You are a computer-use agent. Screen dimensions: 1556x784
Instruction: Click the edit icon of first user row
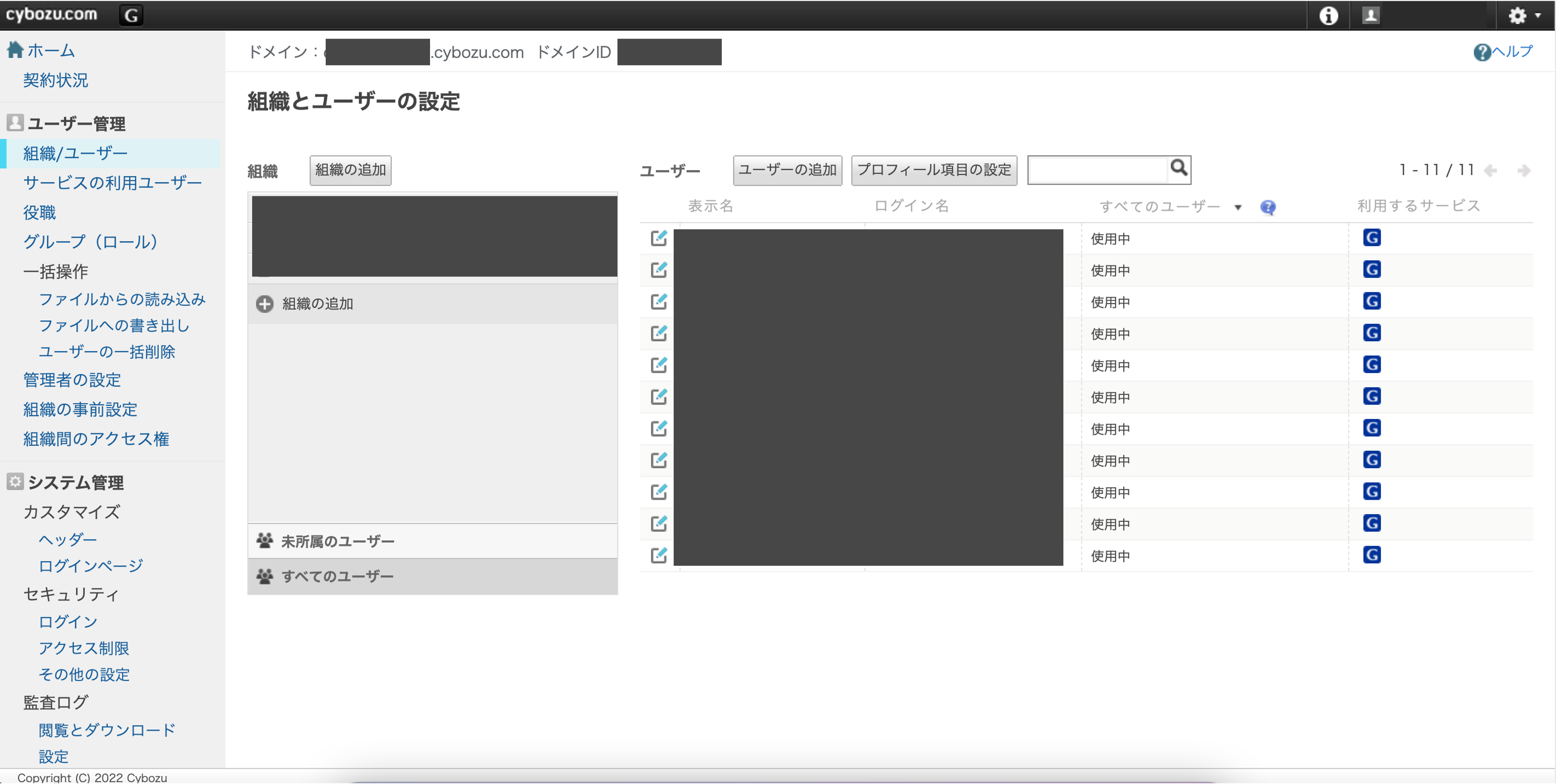[658, 238]
